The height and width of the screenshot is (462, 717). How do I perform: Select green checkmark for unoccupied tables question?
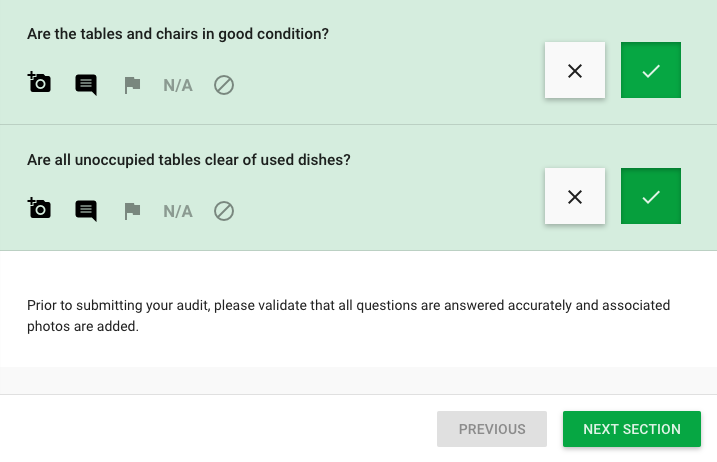[651, 196]
